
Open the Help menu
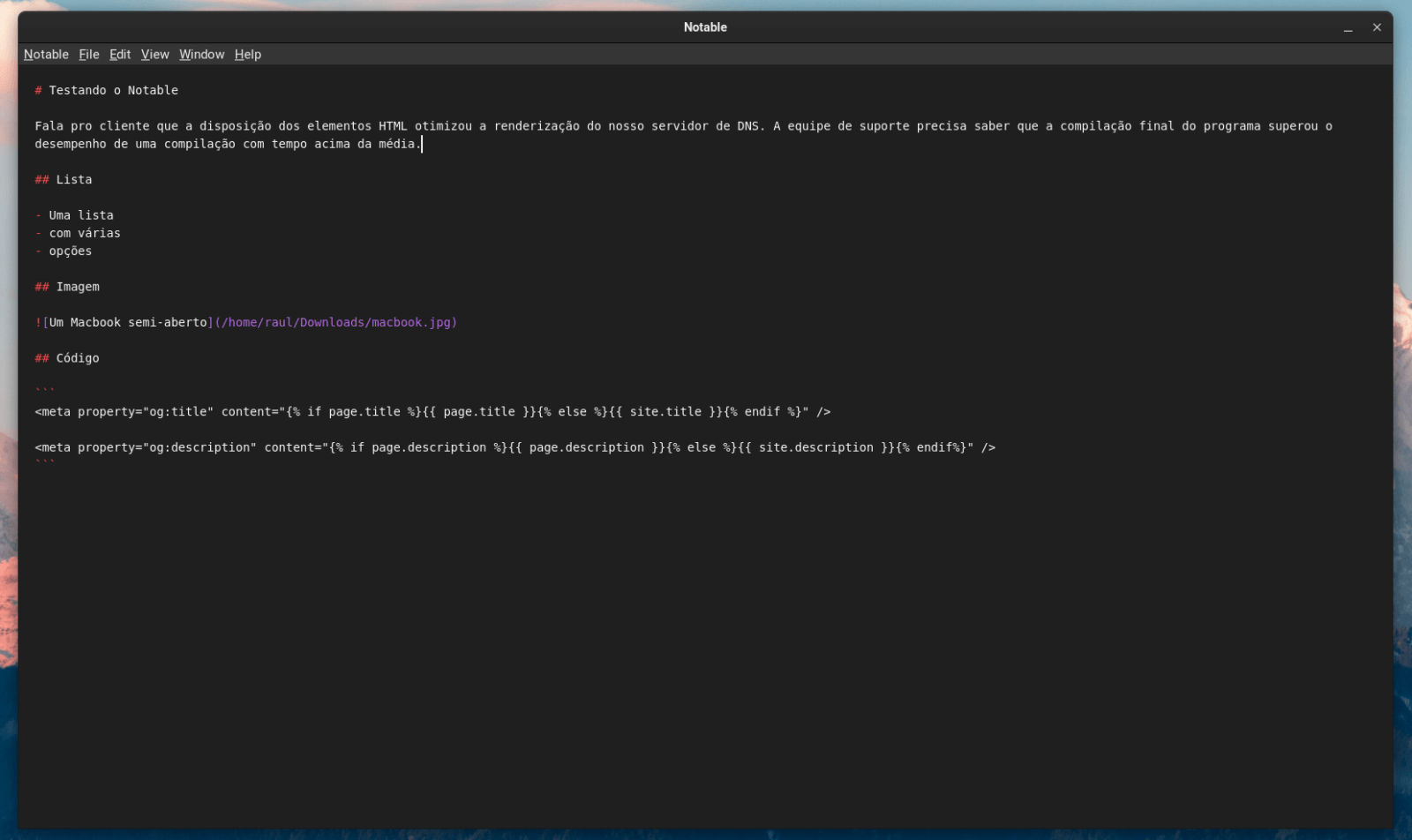(247, 54)
